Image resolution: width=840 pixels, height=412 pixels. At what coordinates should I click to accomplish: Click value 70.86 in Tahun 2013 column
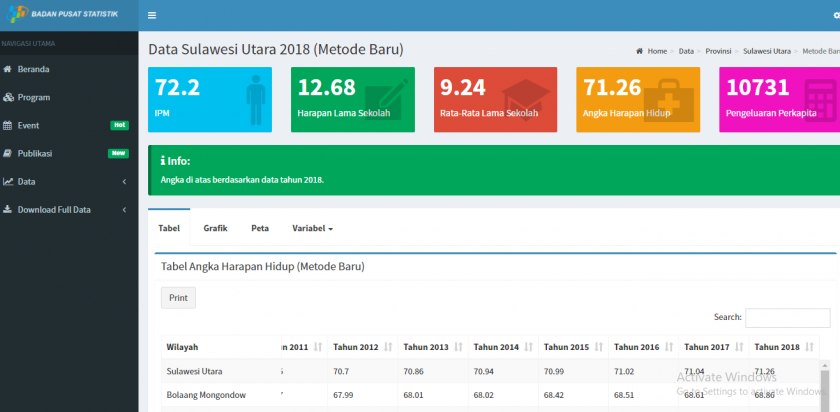pos(414,371)
